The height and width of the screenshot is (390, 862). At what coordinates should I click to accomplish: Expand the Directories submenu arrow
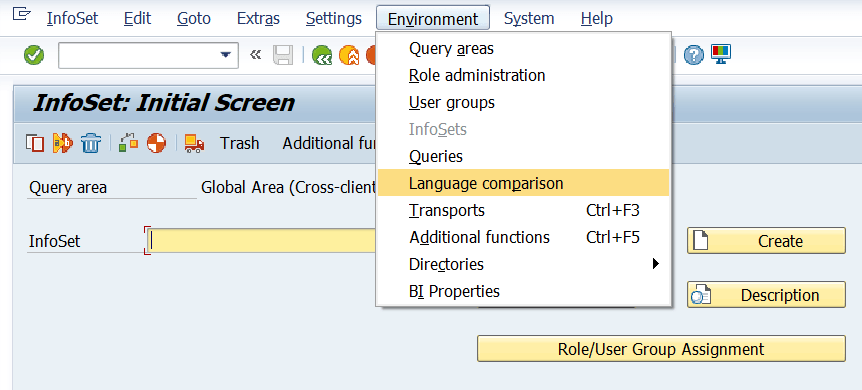[x=655, y=264]
